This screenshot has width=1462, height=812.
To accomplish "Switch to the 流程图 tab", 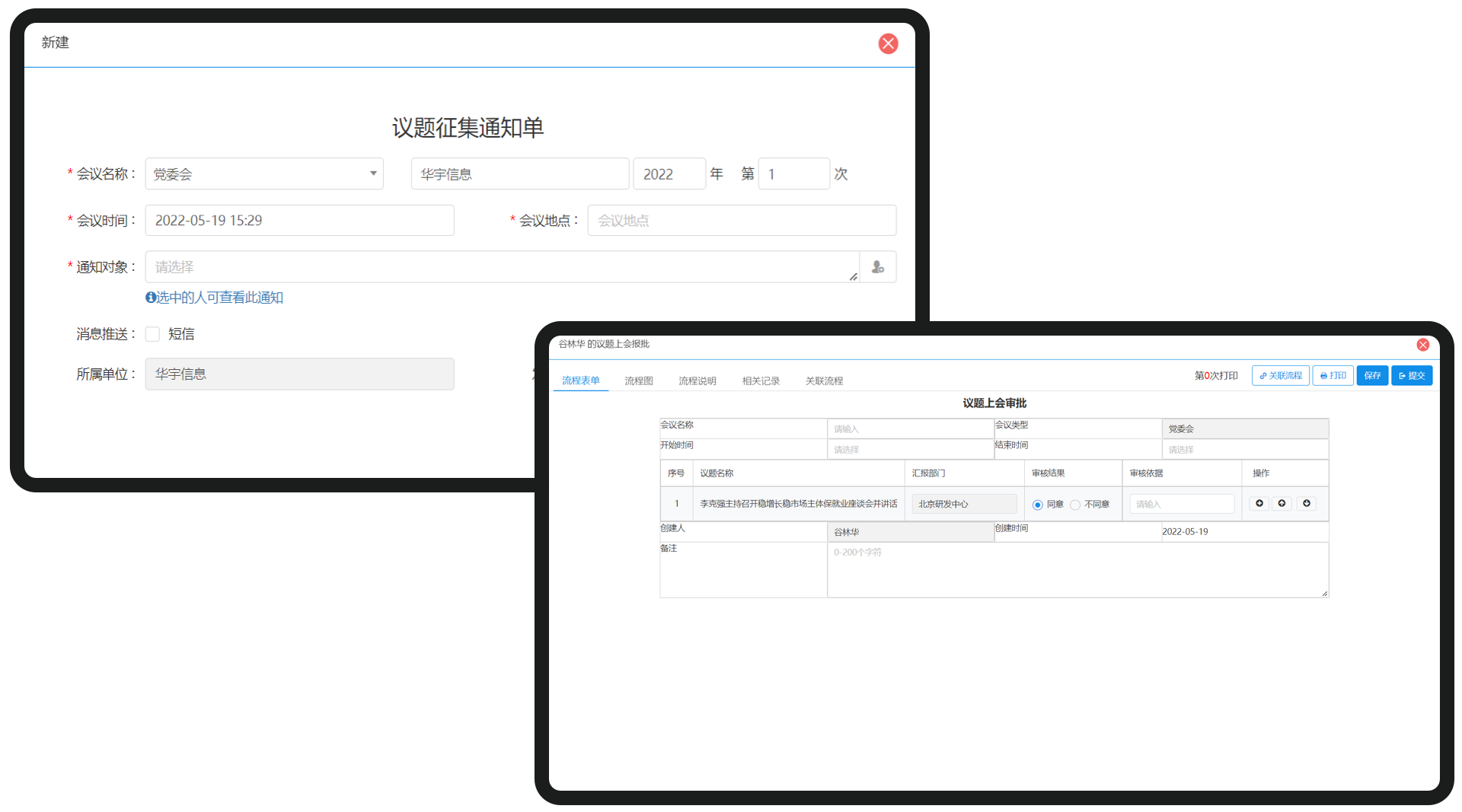I will pos(639,381).
